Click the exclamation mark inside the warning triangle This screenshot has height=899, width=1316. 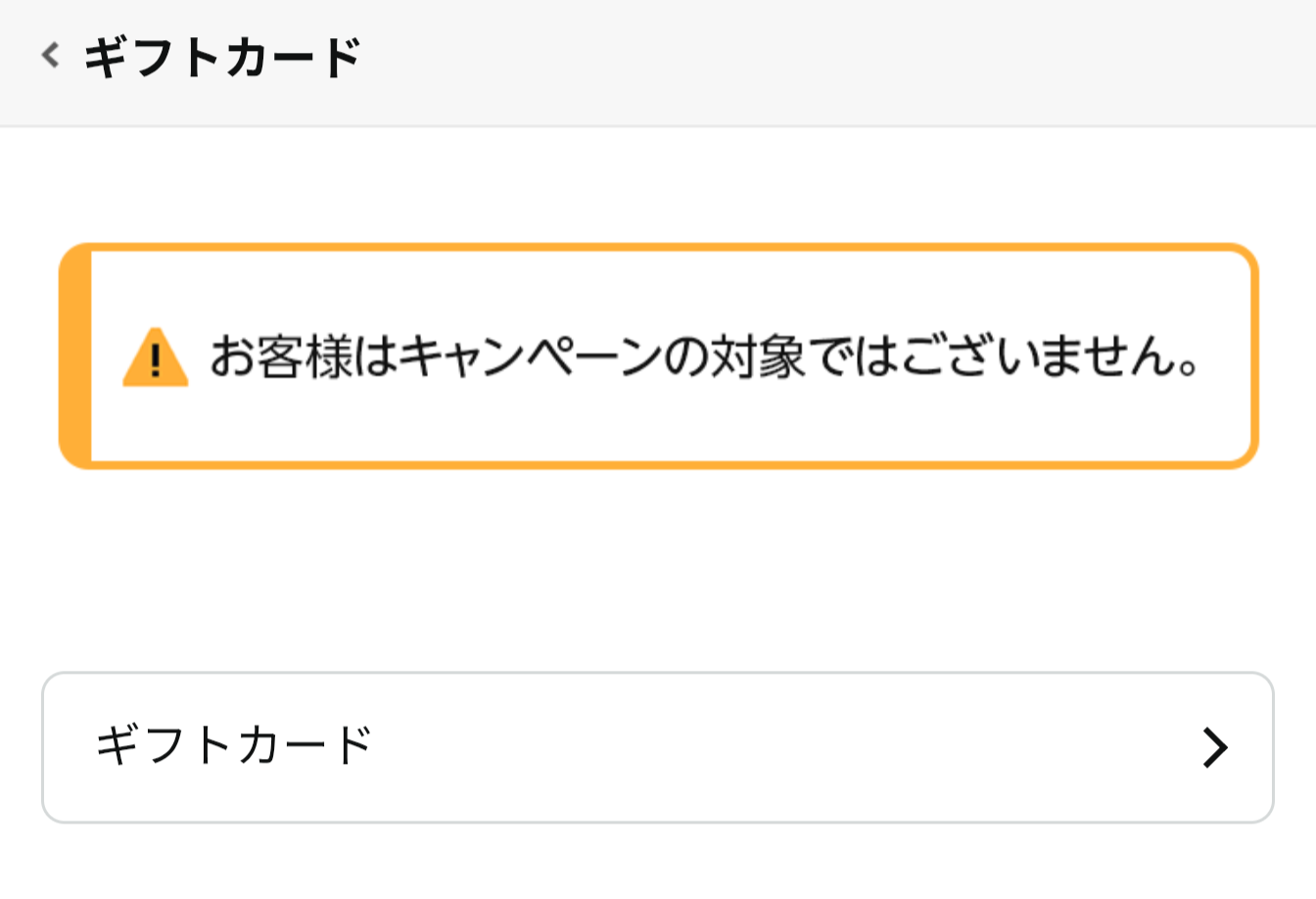coord(155,363)
